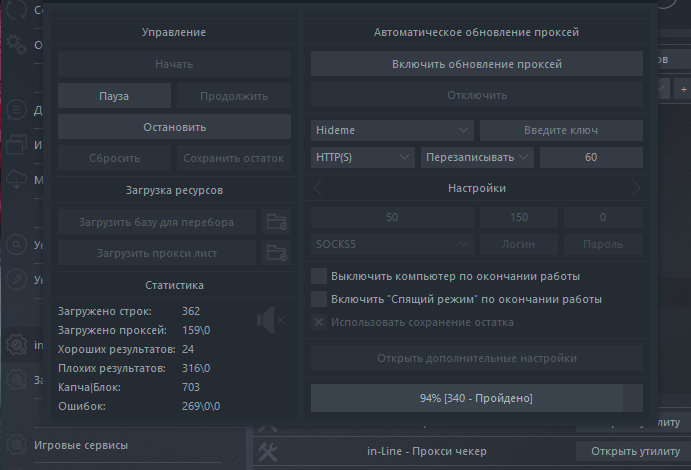Click the settings field showing 150

(519, 217)
